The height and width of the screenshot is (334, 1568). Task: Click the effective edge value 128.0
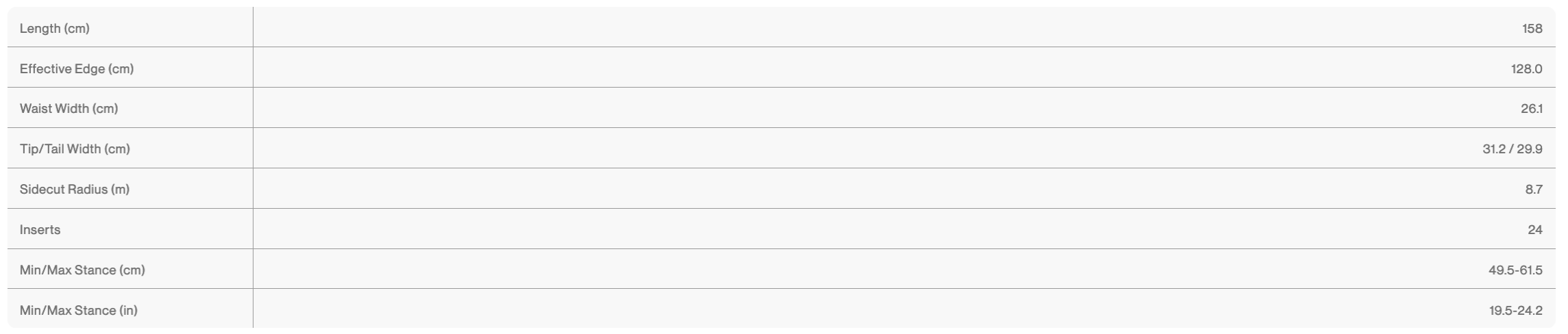click(x=1526, y=69)
